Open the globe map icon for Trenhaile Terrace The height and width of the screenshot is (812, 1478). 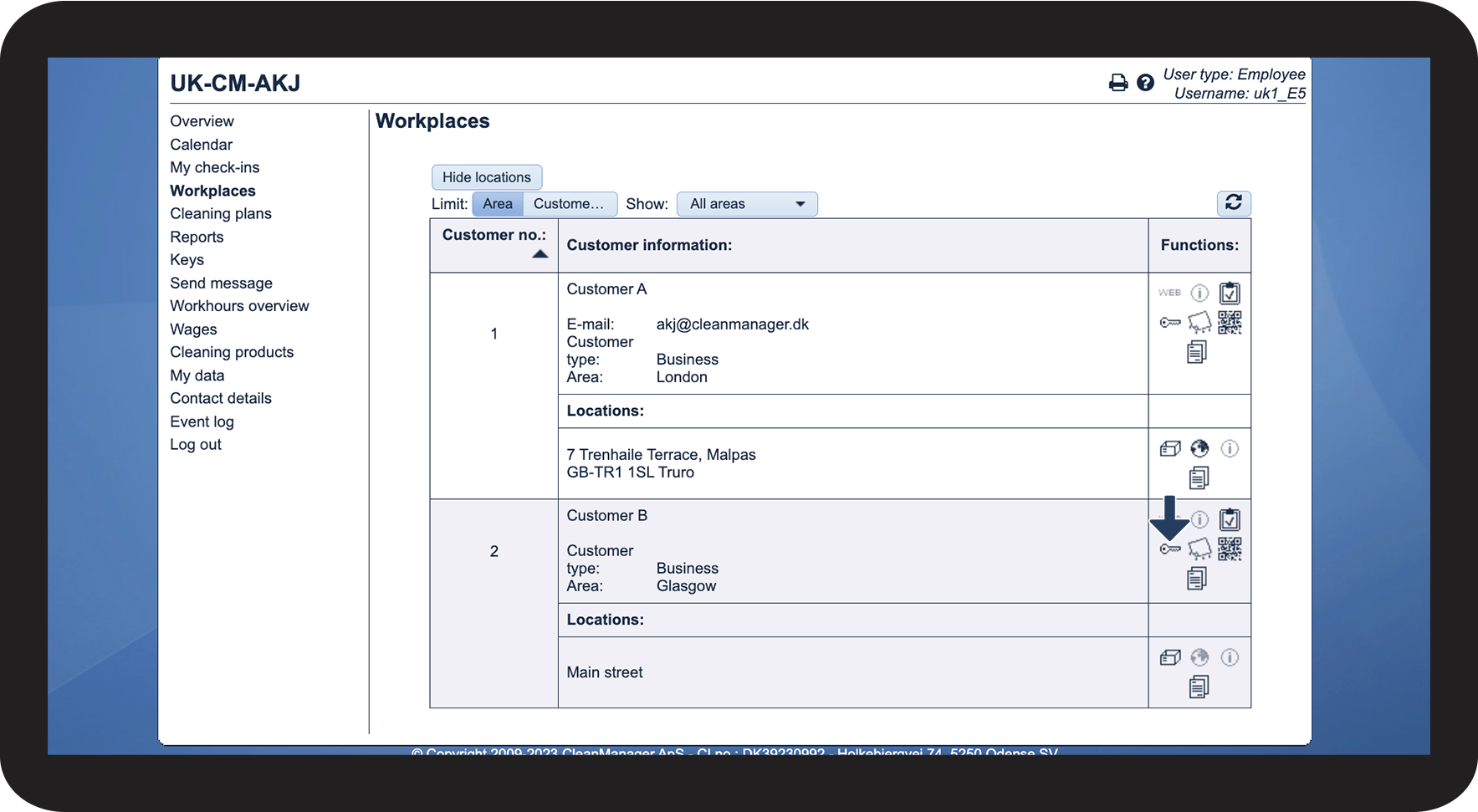(1199, 449)
